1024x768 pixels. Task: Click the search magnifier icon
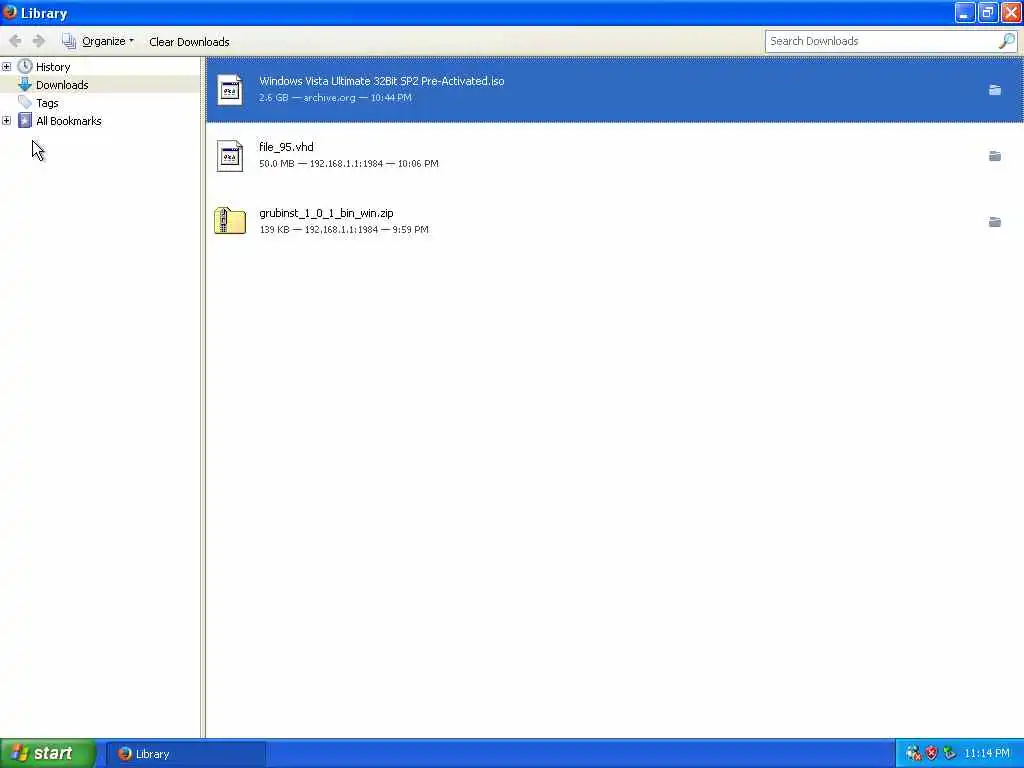[1007, 41]
